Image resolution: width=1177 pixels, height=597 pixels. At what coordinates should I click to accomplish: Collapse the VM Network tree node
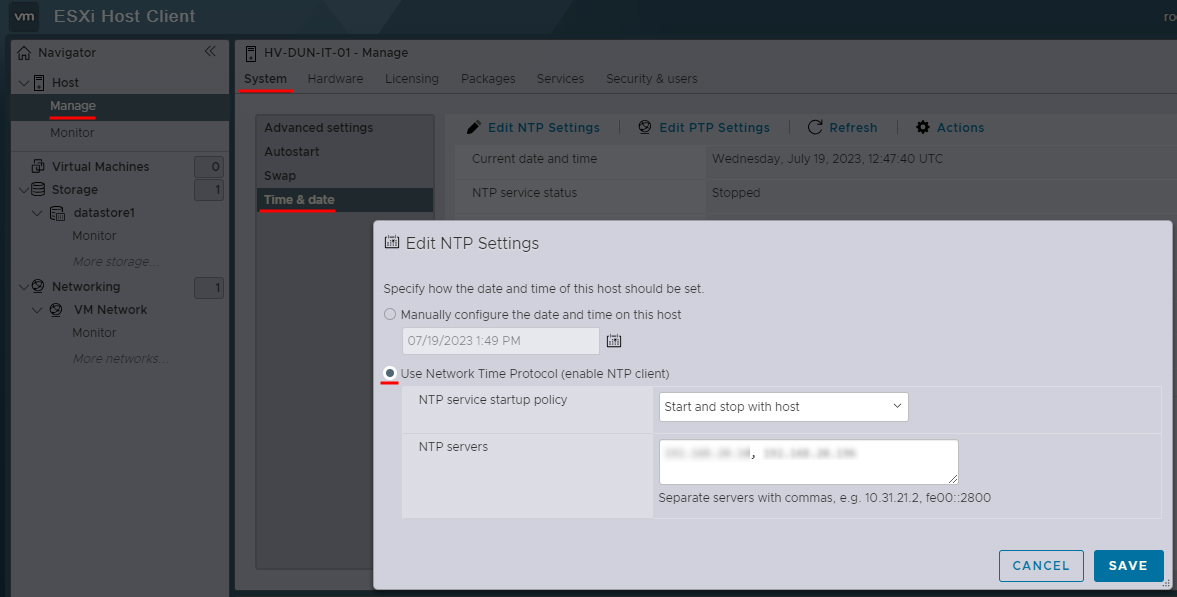(x=37, y=309)
